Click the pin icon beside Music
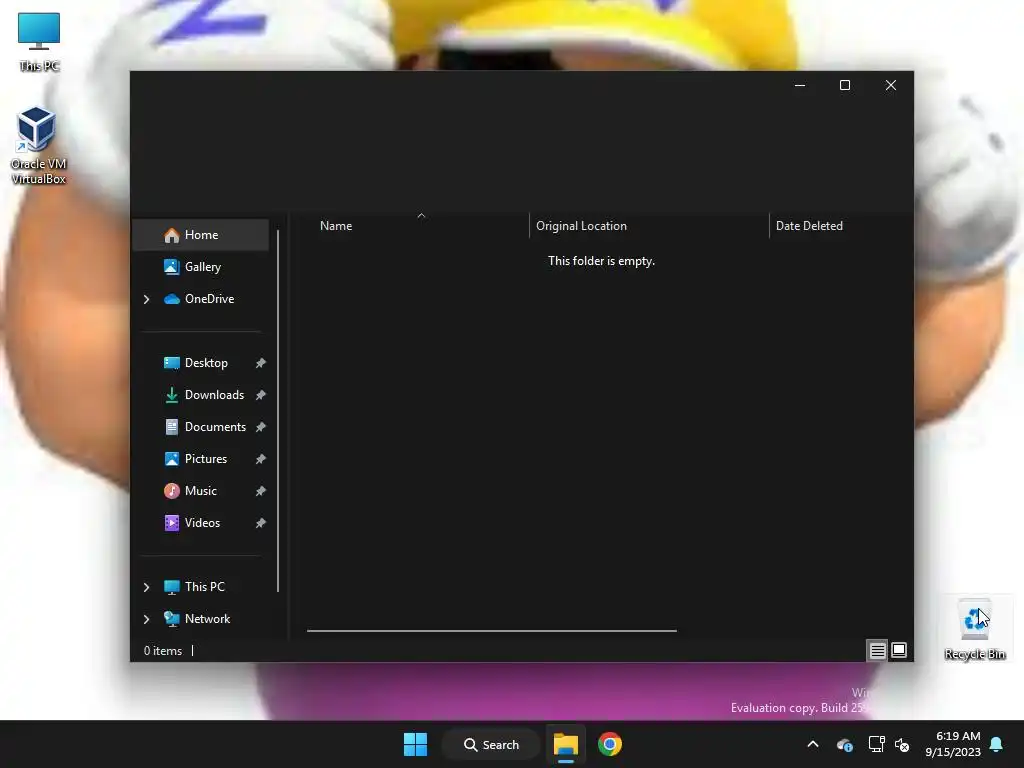This screenshot has height=768, width=1024. click(261, 491)
